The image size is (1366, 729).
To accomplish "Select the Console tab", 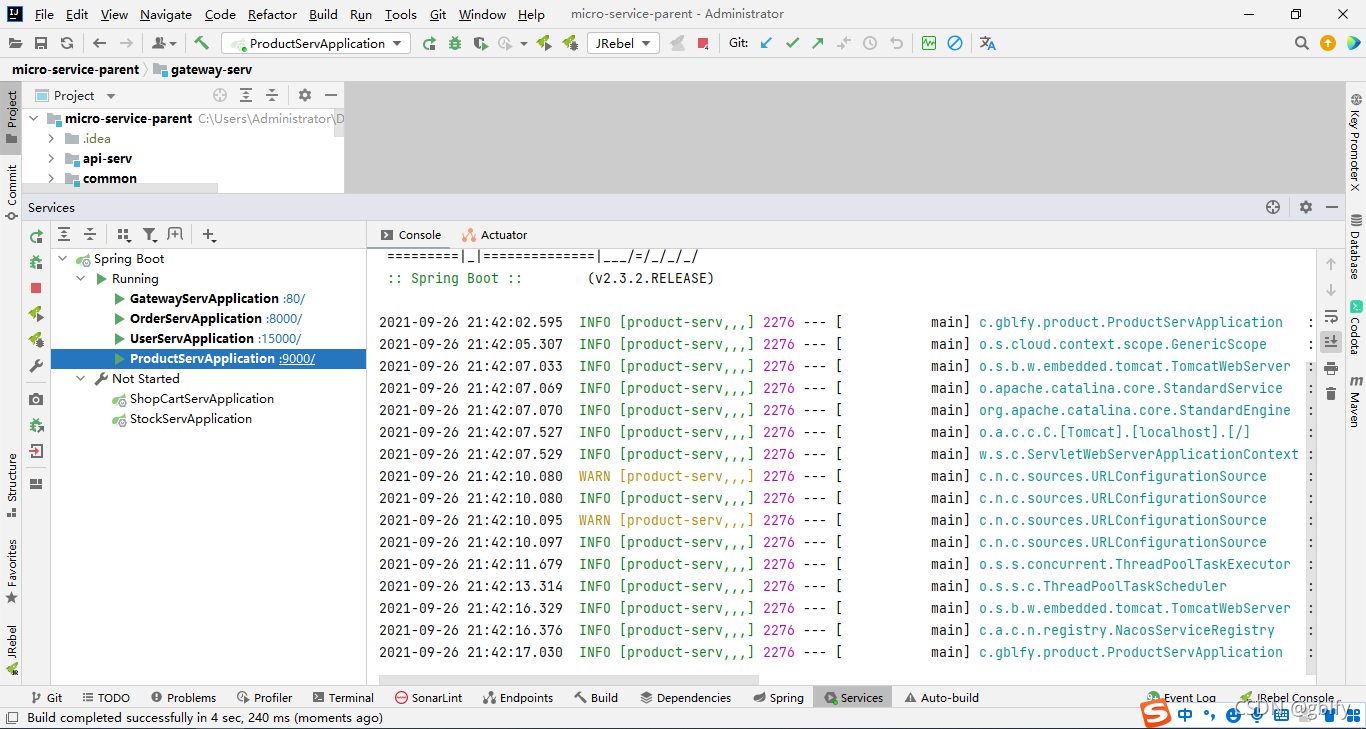I will click(x=411, y=235).
